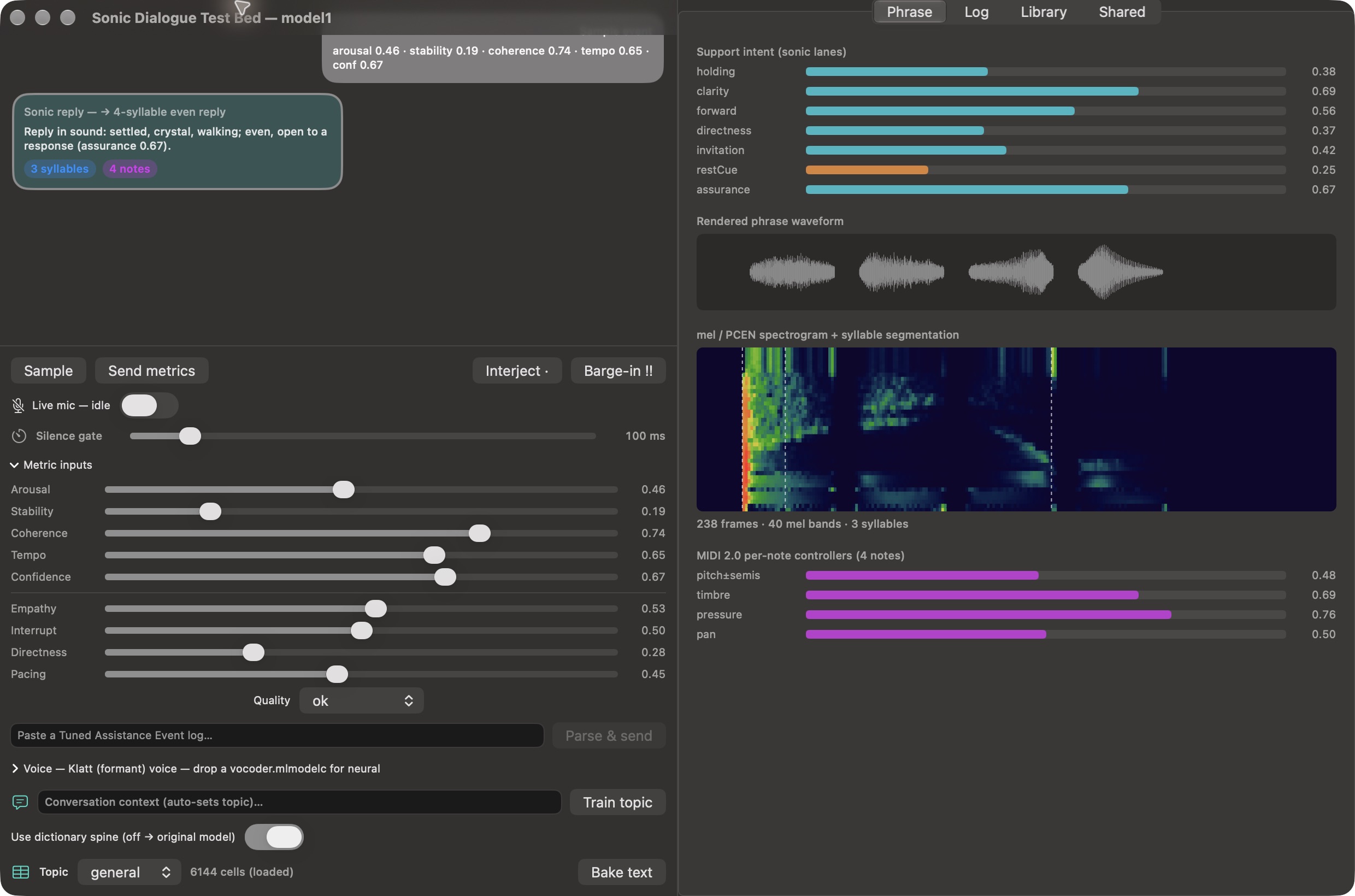Screen dimensions: 1355x896
Task: Click the '6144 cells (loaded)' status text
Action: pos(241,872)
